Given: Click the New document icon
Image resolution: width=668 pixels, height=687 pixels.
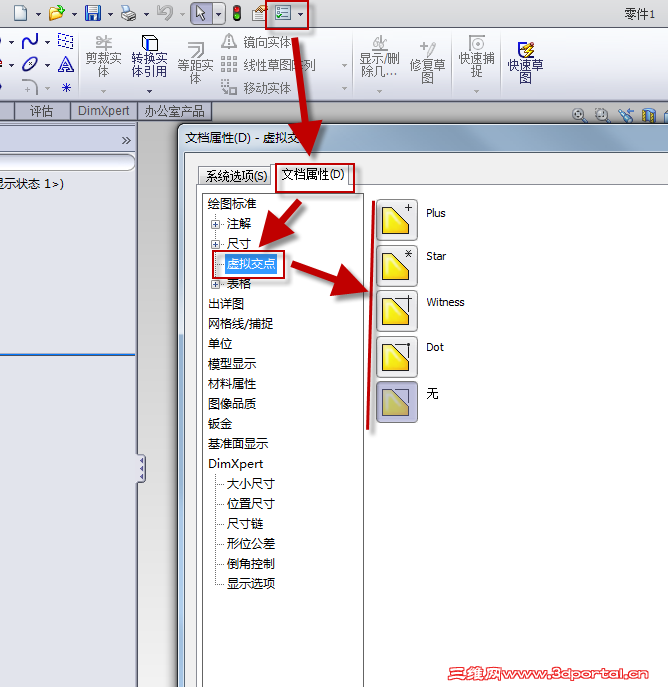Looking at the screenshot, I should [x=21, y=13].
